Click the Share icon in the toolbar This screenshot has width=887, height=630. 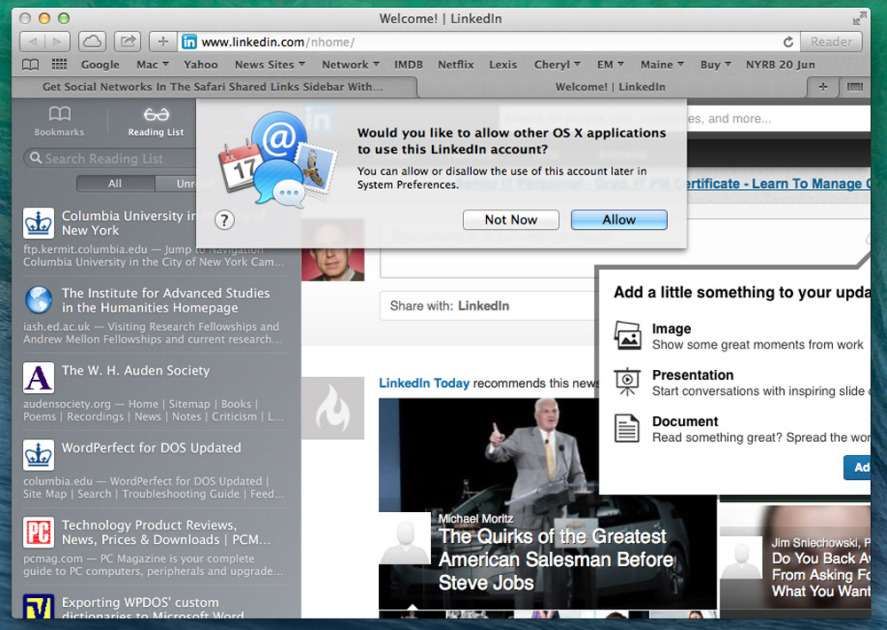pyautogui.click(x=127, y=42)
